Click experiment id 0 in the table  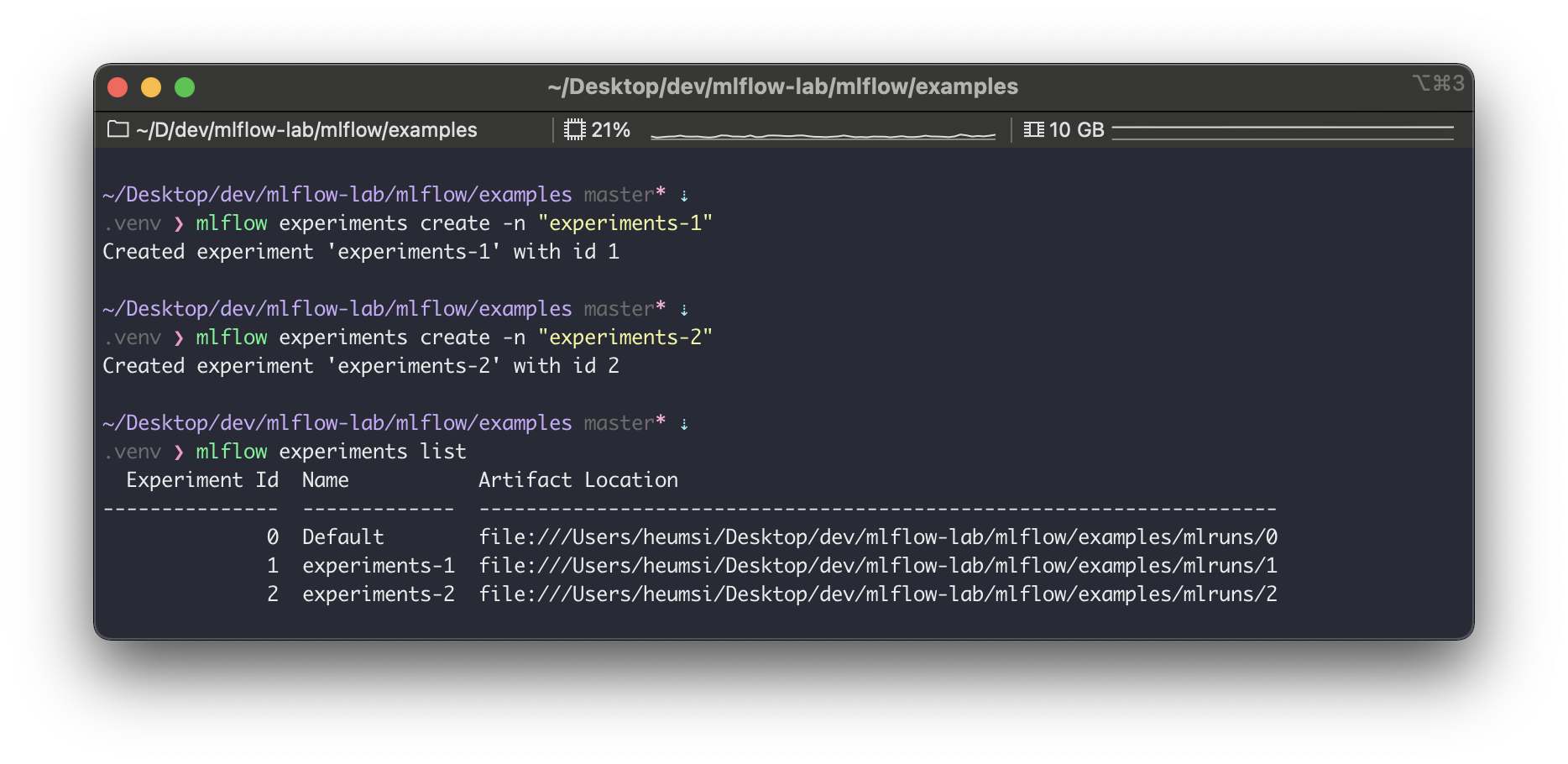[x=273, y=537]
